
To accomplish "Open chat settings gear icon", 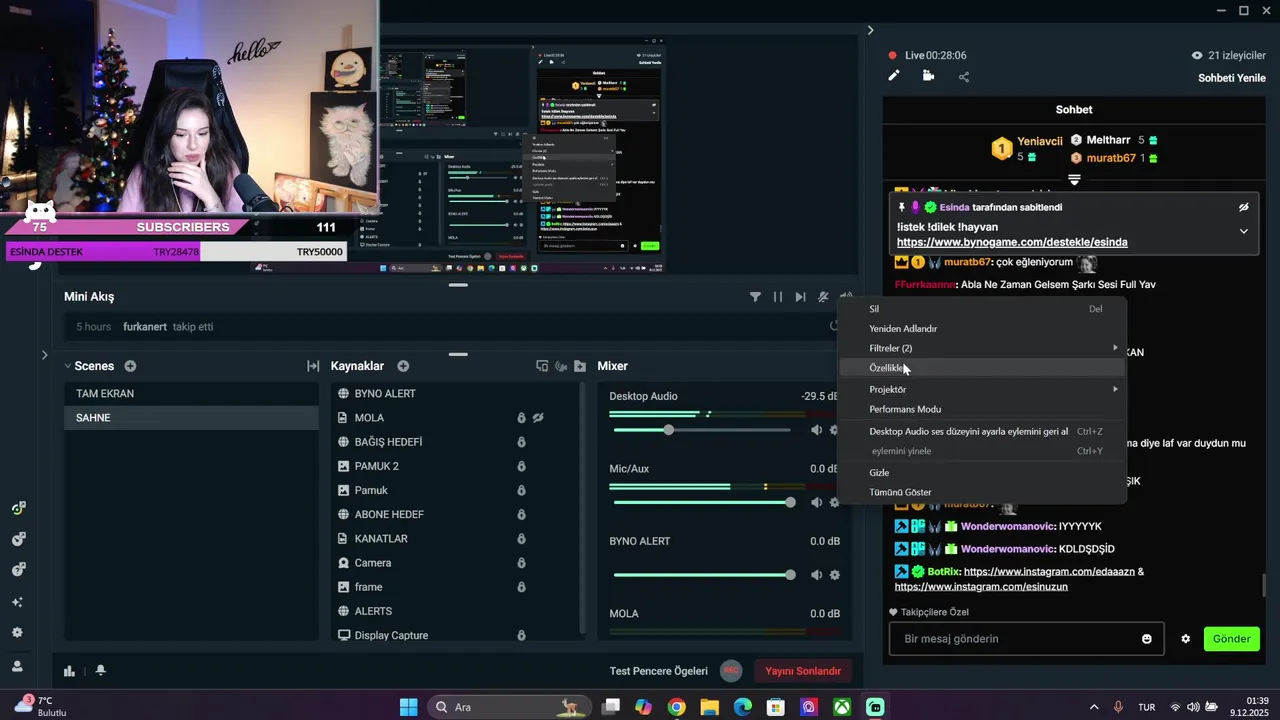I will [x=1186, y=639].
